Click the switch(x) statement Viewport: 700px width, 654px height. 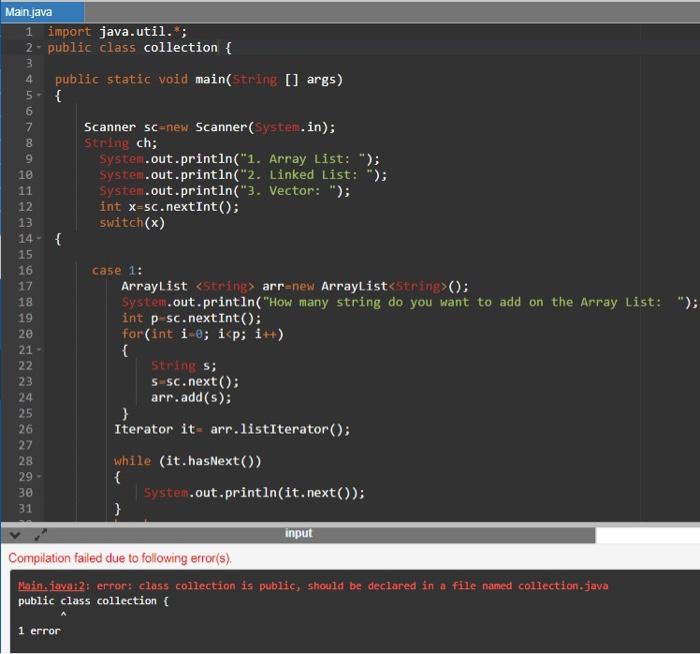[x=132, y=222]
